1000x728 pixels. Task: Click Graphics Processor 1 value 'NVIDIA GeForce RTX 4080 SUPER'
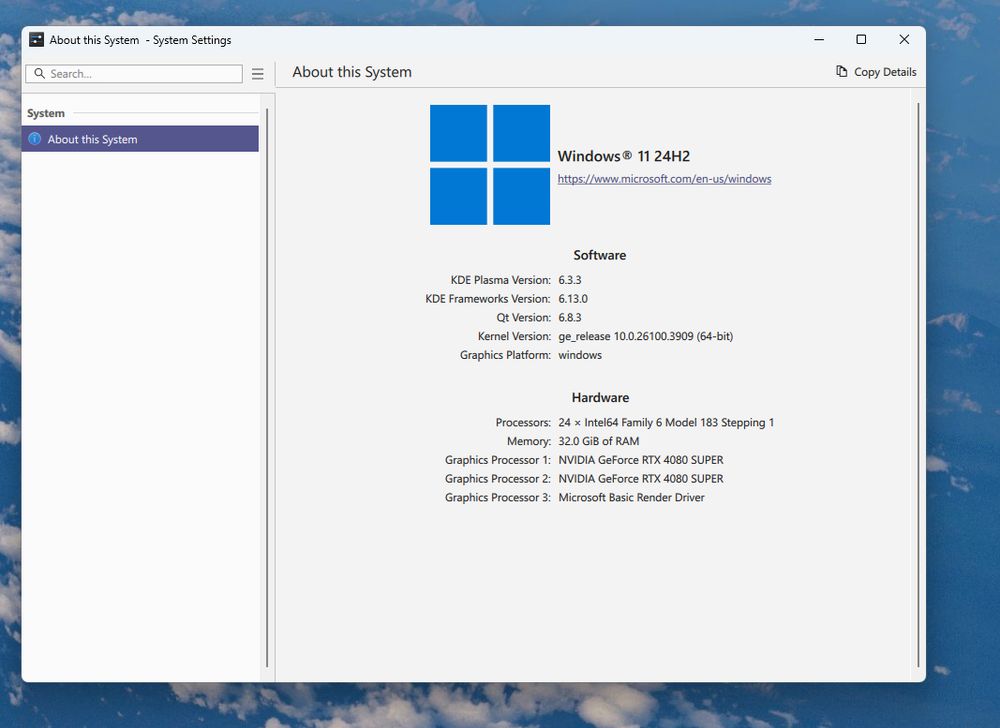click(641, 460)
